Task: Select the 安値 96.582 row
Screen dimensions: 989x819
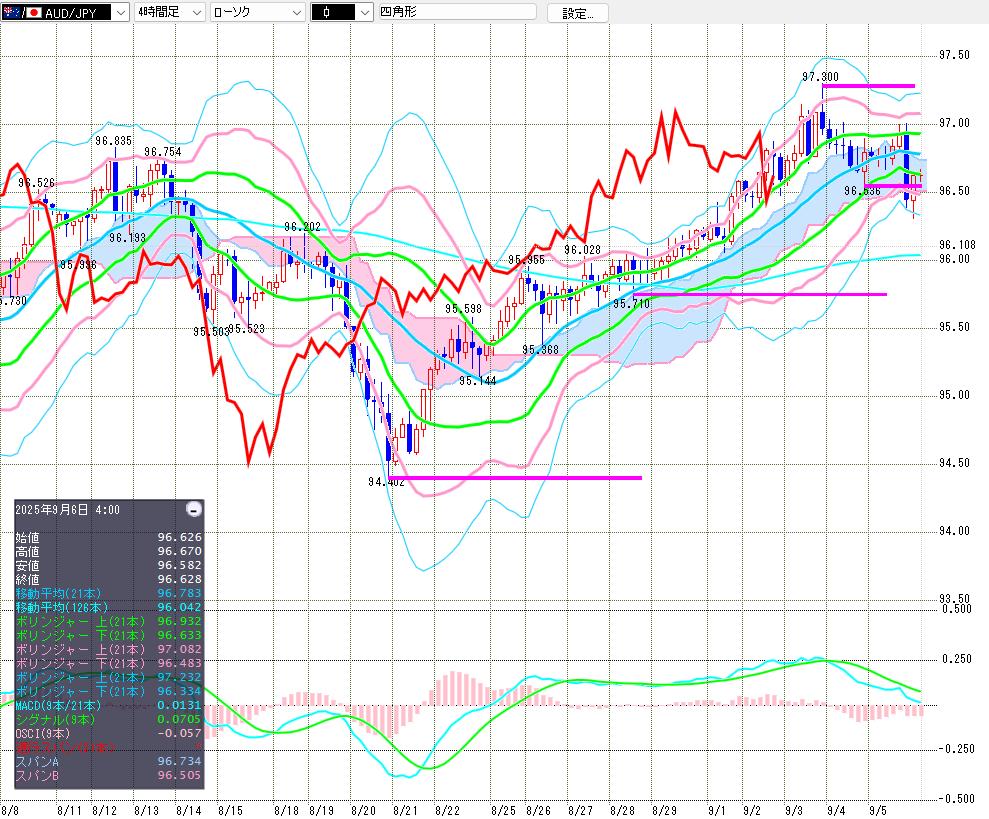Action: [108, 565]
